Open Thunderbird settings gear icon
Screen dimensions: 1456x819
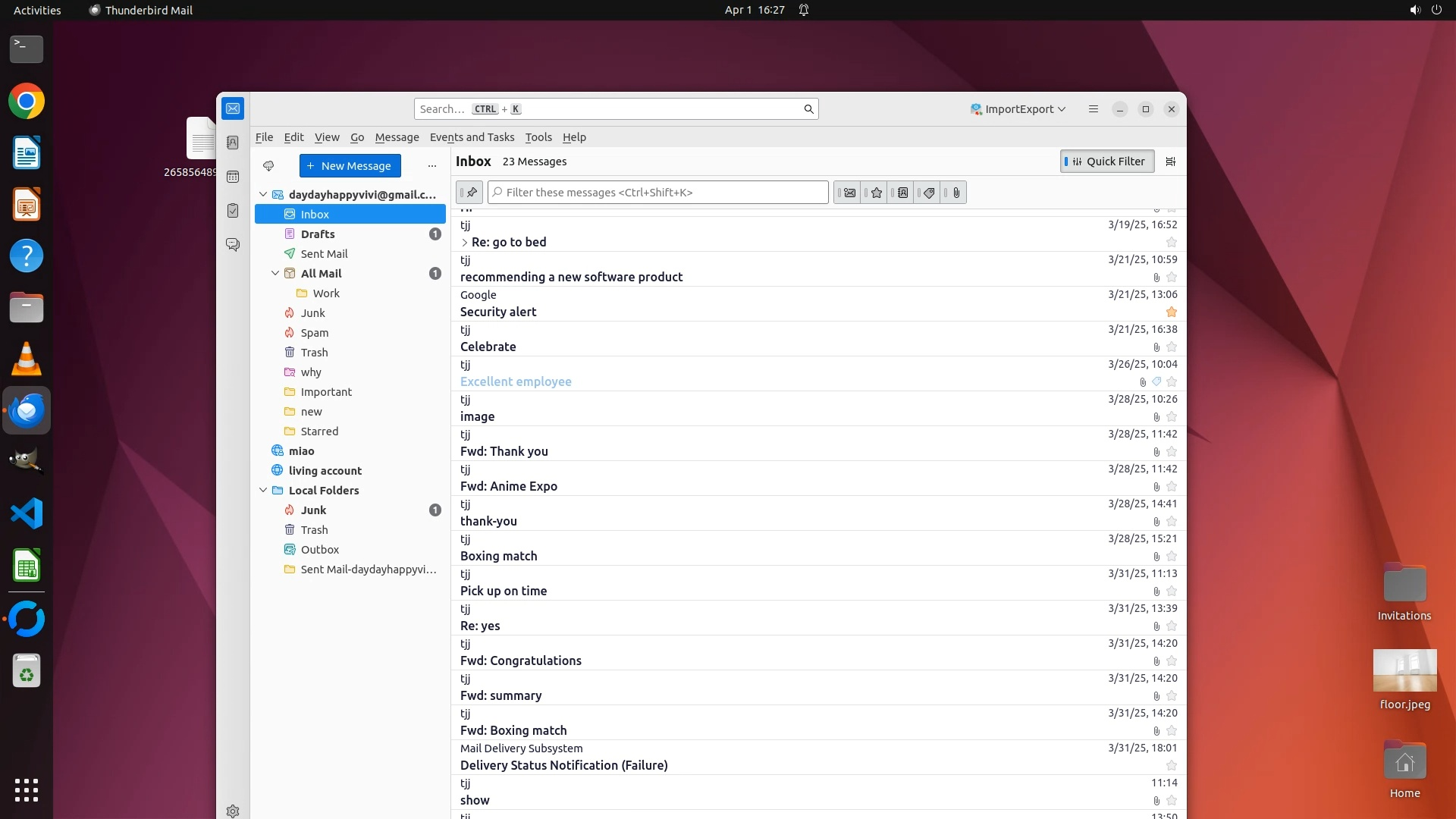233,811
